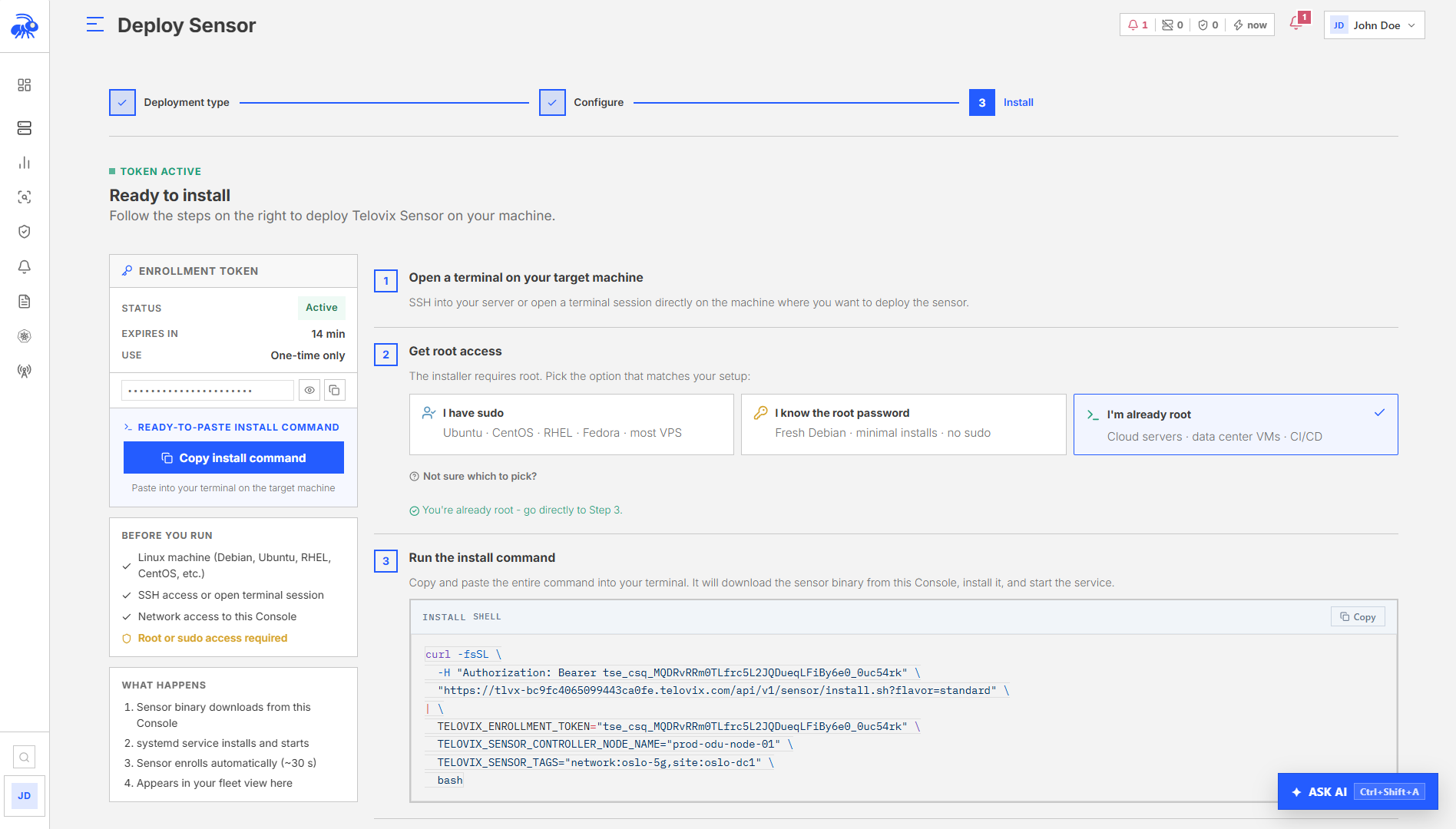1456x829 pixels.
Task: Choose 'I know the root password' option
Action: point(904,424)
